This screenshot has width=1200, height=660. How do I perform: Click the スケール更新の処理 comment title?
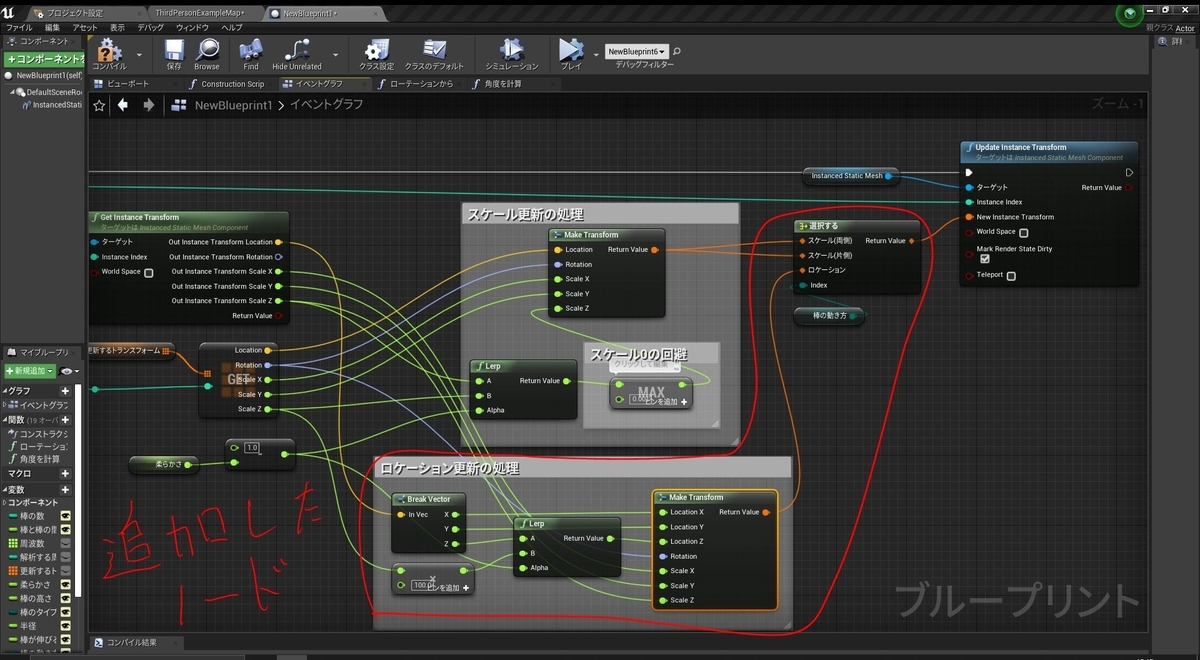click(525, 215)
